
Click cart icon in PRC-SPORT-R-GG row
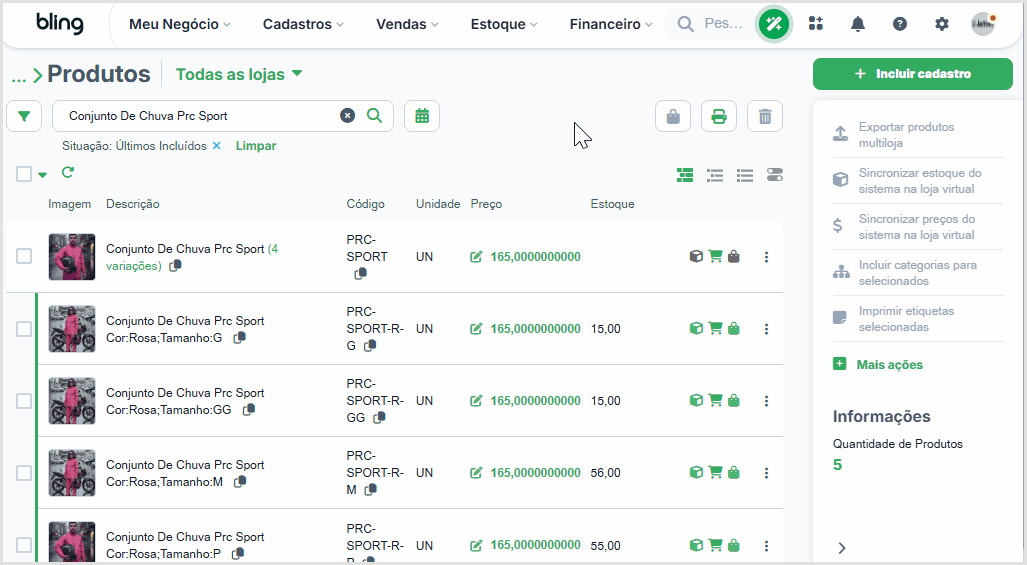[715, 401]
